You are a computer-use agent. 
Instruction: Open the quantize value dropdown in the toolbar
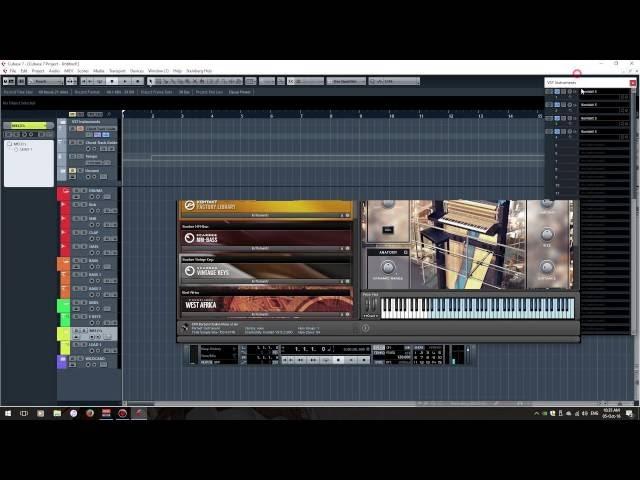pos(394,81)
